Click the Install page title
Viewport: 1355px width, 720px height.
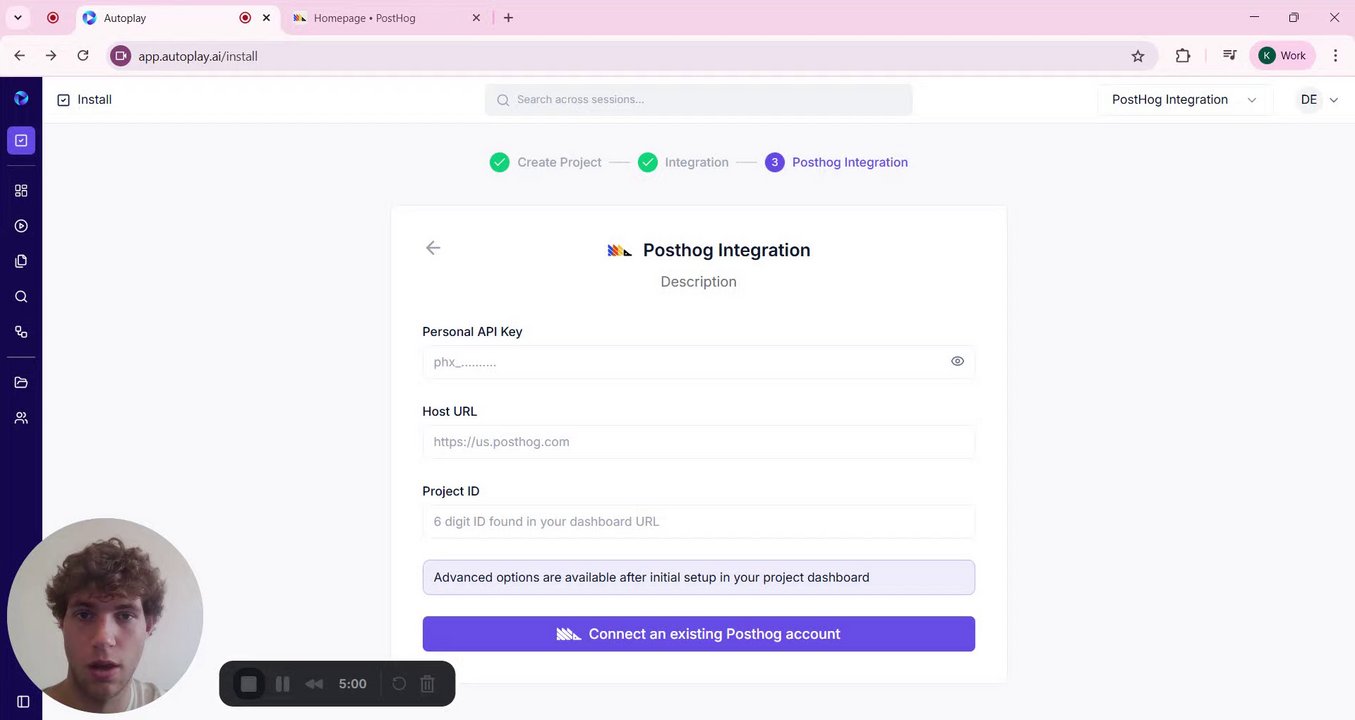[x=95, y=100]
